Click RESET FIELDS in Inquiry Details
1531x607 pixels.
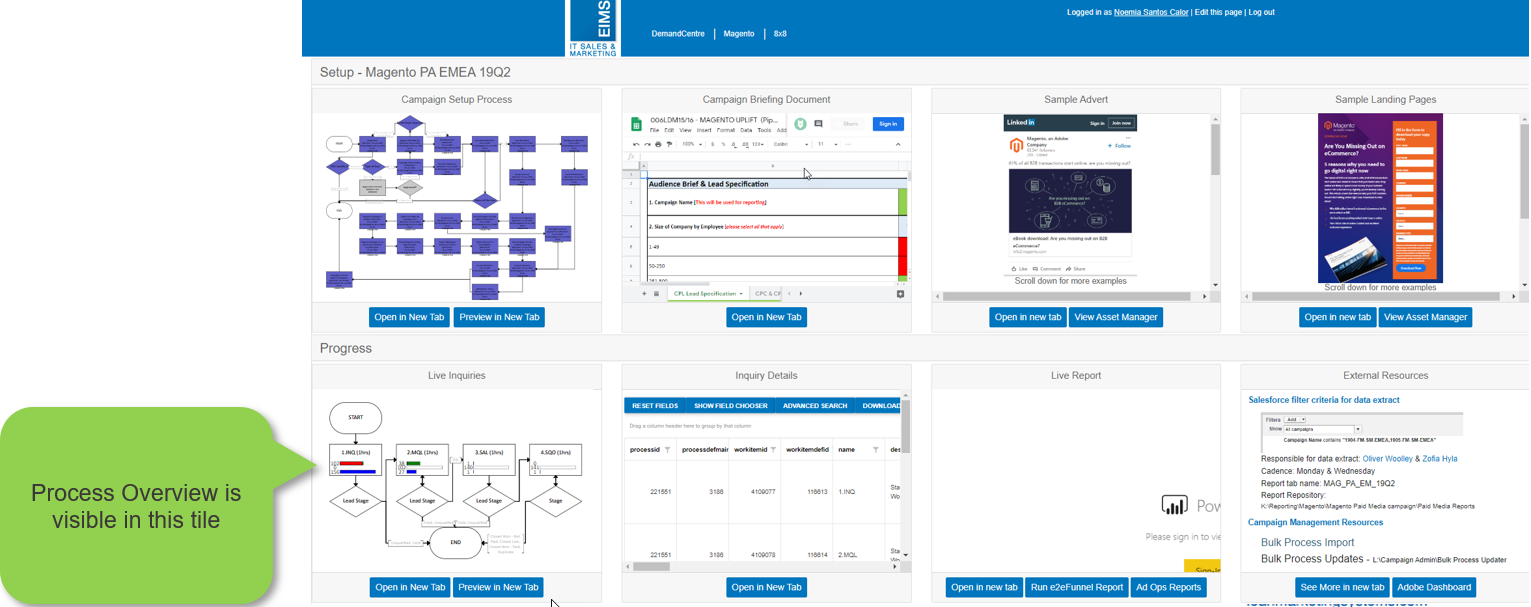pos(655,406)
